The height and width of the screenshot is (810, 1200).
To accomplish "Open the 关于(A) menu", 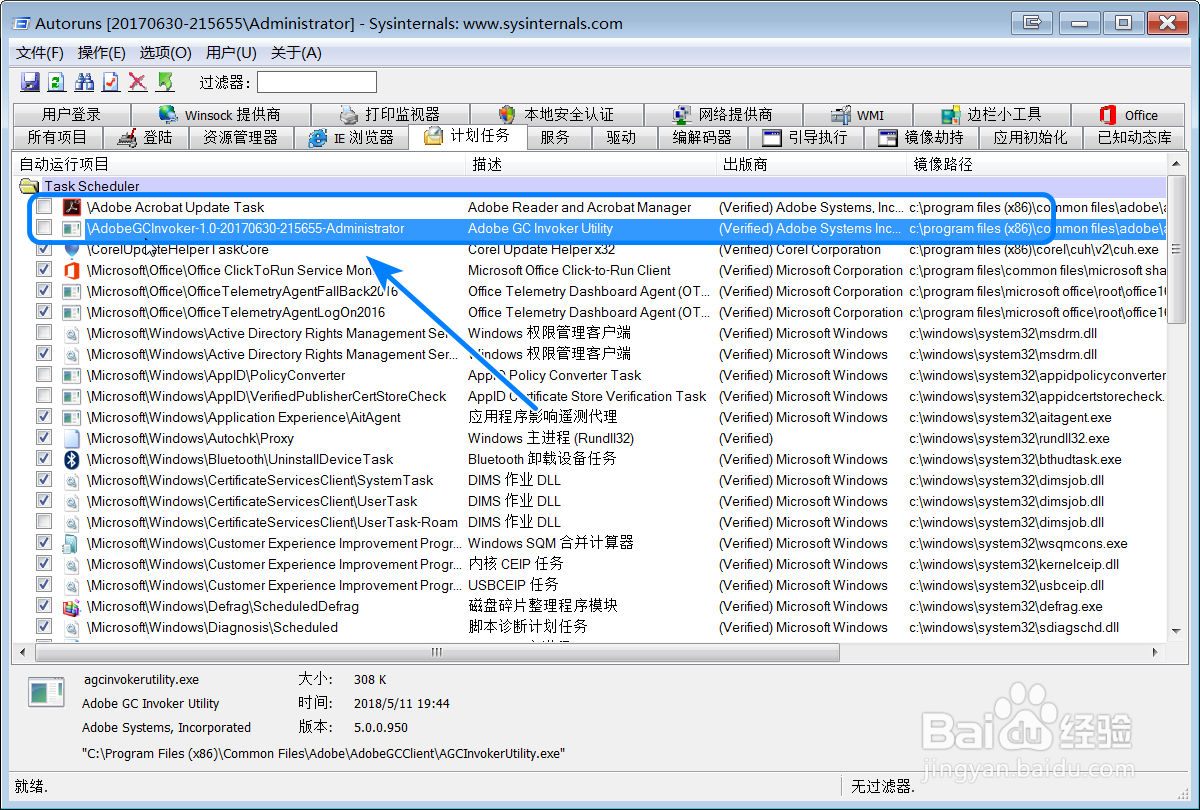I will point(296,53).
